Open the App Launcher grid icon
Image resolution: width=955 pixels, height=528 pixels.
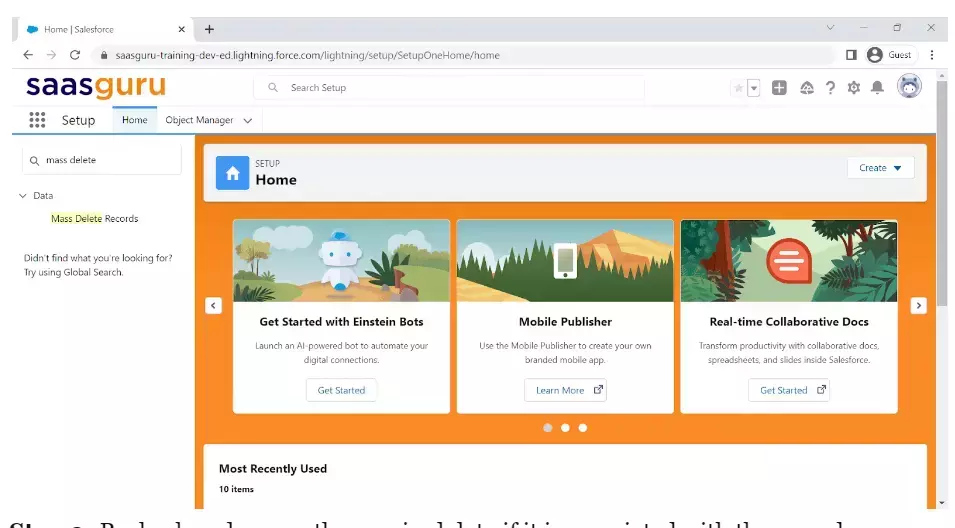tap(37, 120)
